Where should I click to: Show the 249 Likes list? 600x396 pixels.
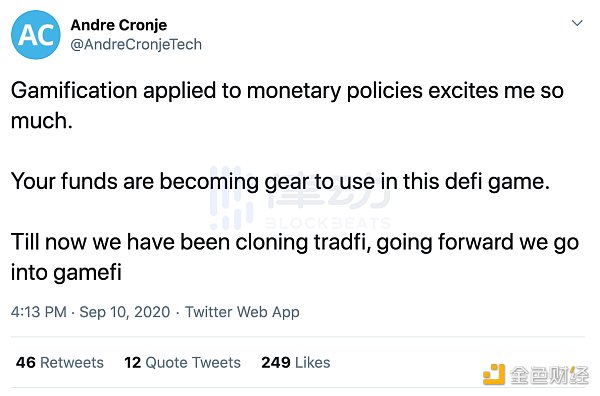point(295,362)
